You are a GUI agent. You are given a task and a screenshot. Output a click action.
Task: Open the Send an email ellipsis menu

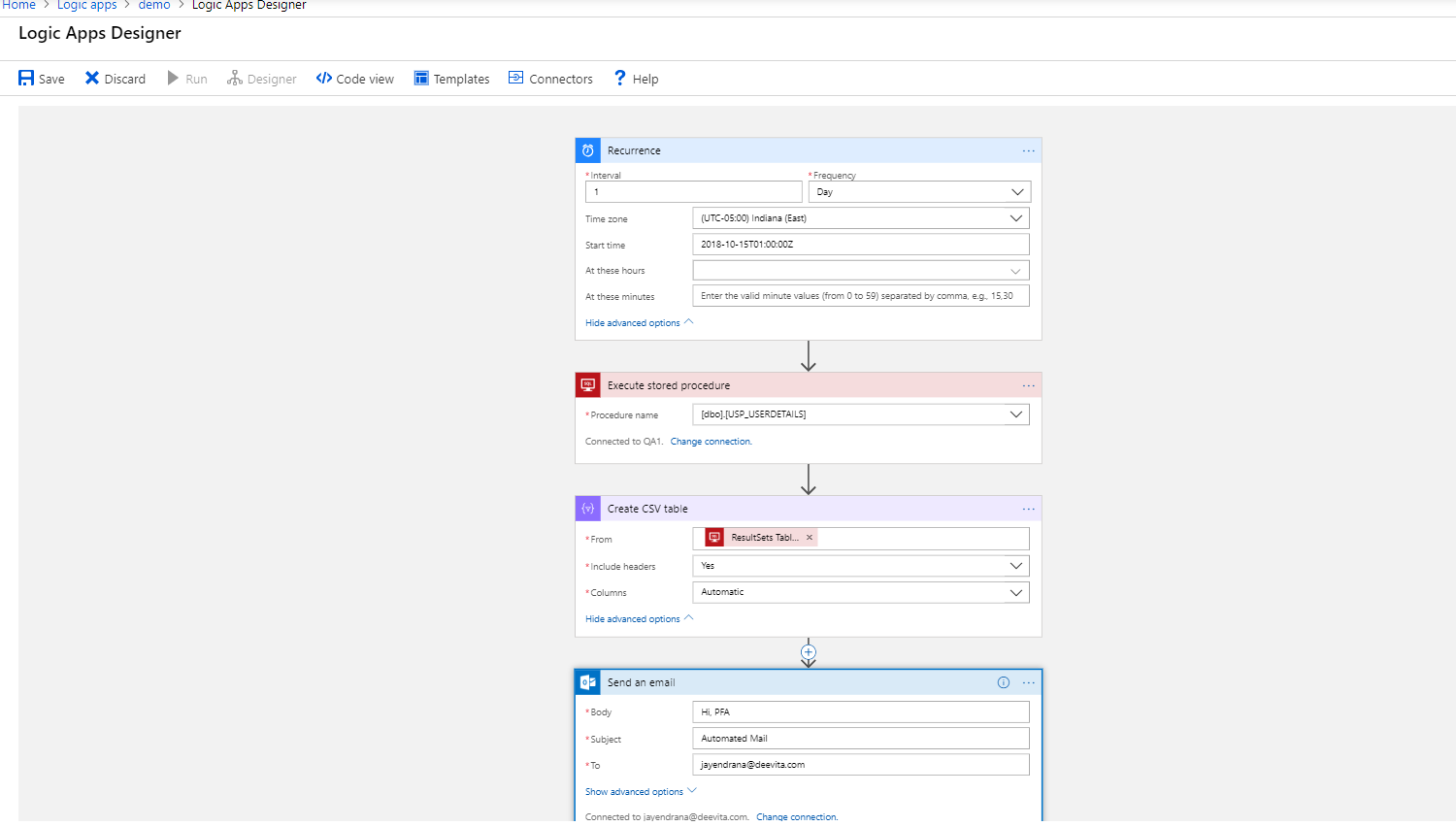click(x=1029, y=682)
